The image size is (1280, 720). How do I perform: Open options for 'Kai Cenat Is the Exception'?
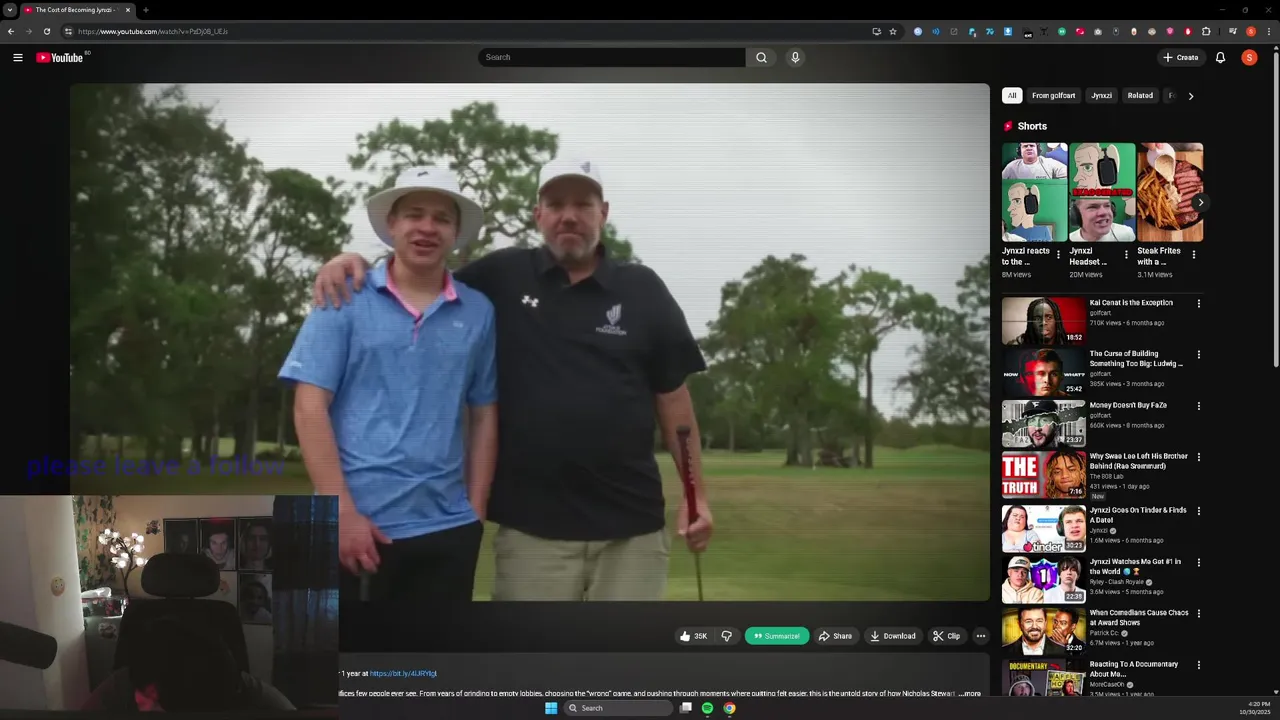click(1198, 303)
